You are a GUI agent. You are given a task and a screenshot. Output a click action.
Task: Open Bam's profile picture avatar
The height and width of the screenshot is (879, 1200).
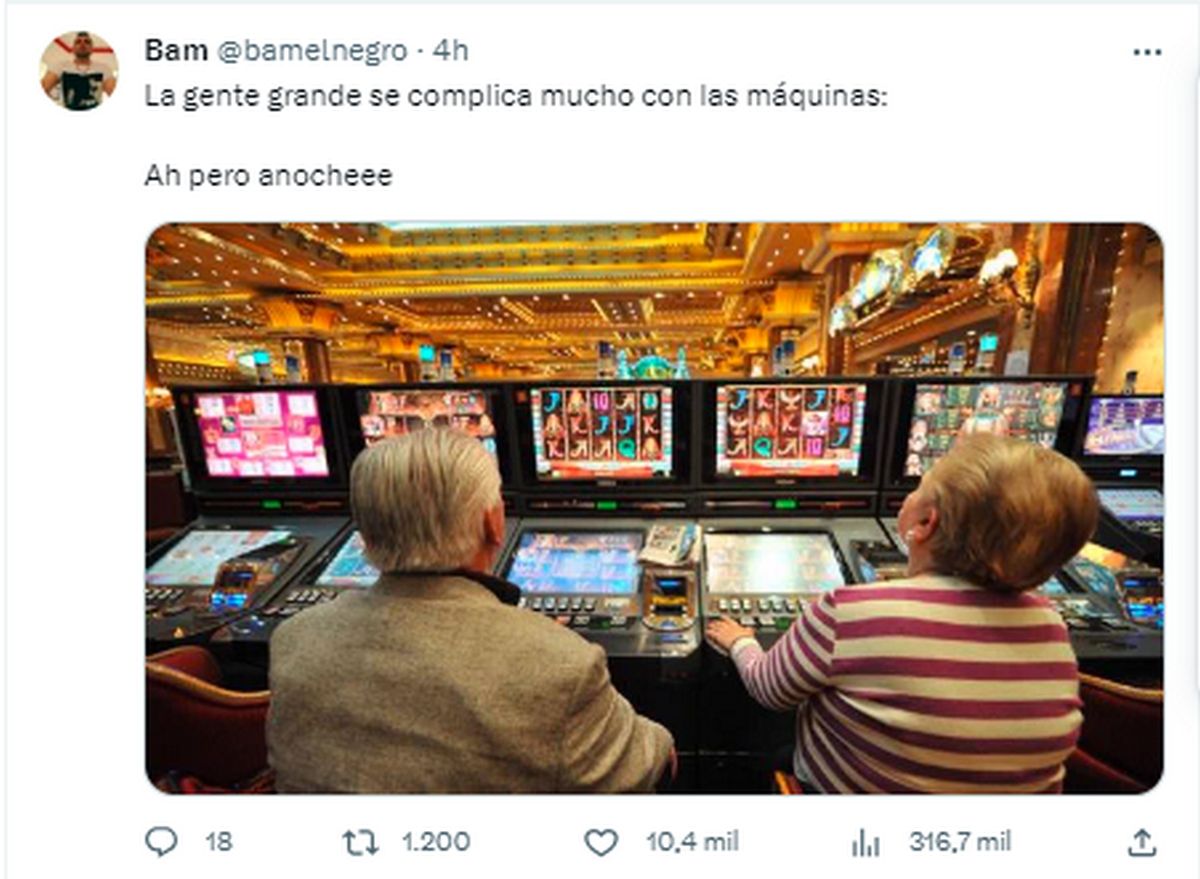[x=78, y=71]
